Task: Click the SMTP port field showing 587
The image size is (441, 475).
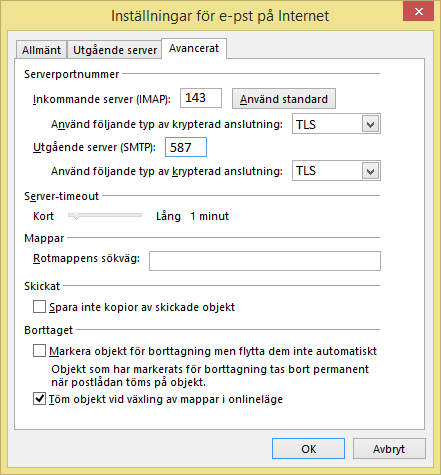Action: click(186, 147)
